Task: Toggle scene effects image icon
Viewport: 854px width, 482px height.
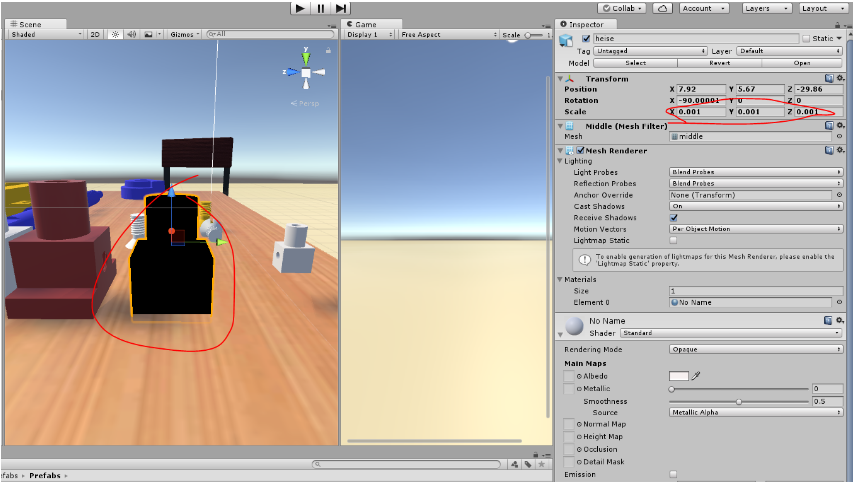Action: point(148,34)
